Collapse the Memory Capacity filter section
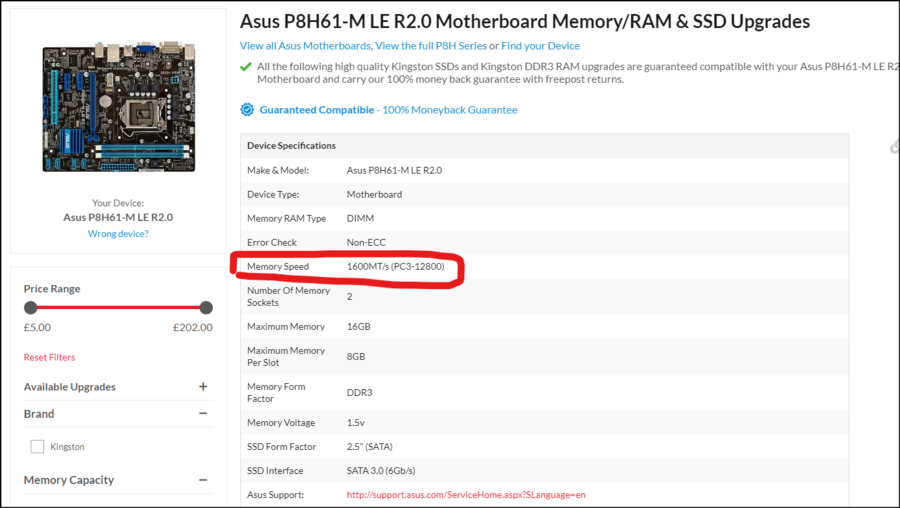 (x=203, y=480)
